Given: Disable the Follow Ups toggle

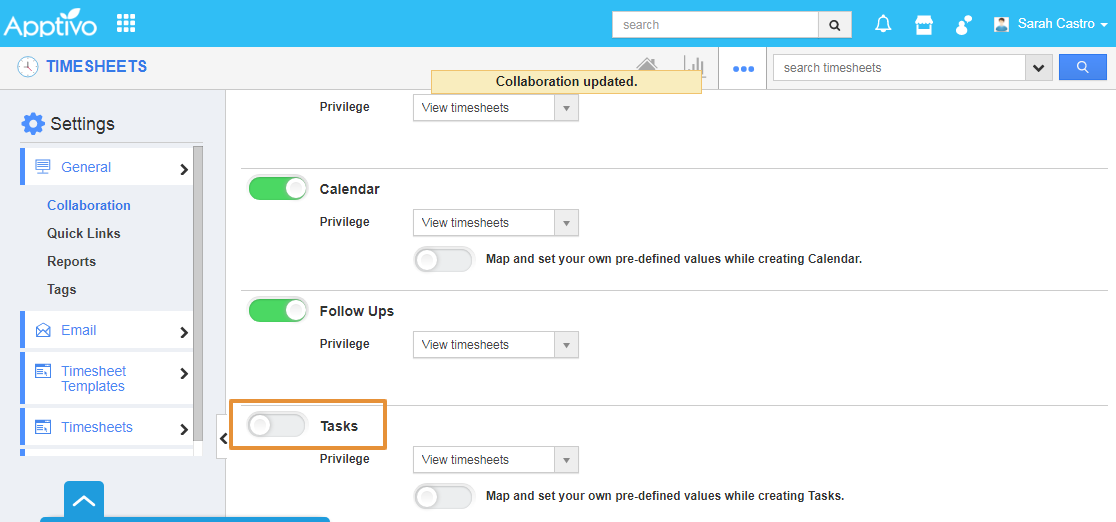Looking at the screenshot, I should (x=278, y=311).
